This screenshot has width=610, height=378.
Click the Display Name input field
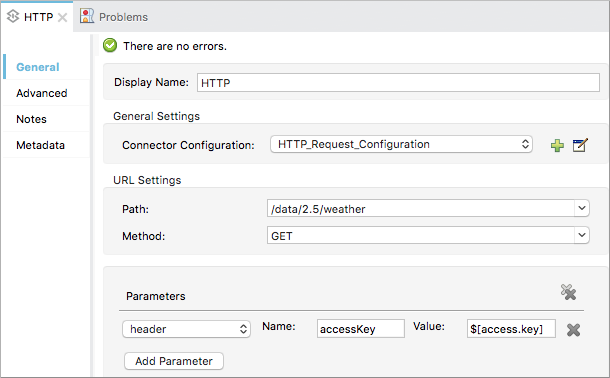point(398,82)
